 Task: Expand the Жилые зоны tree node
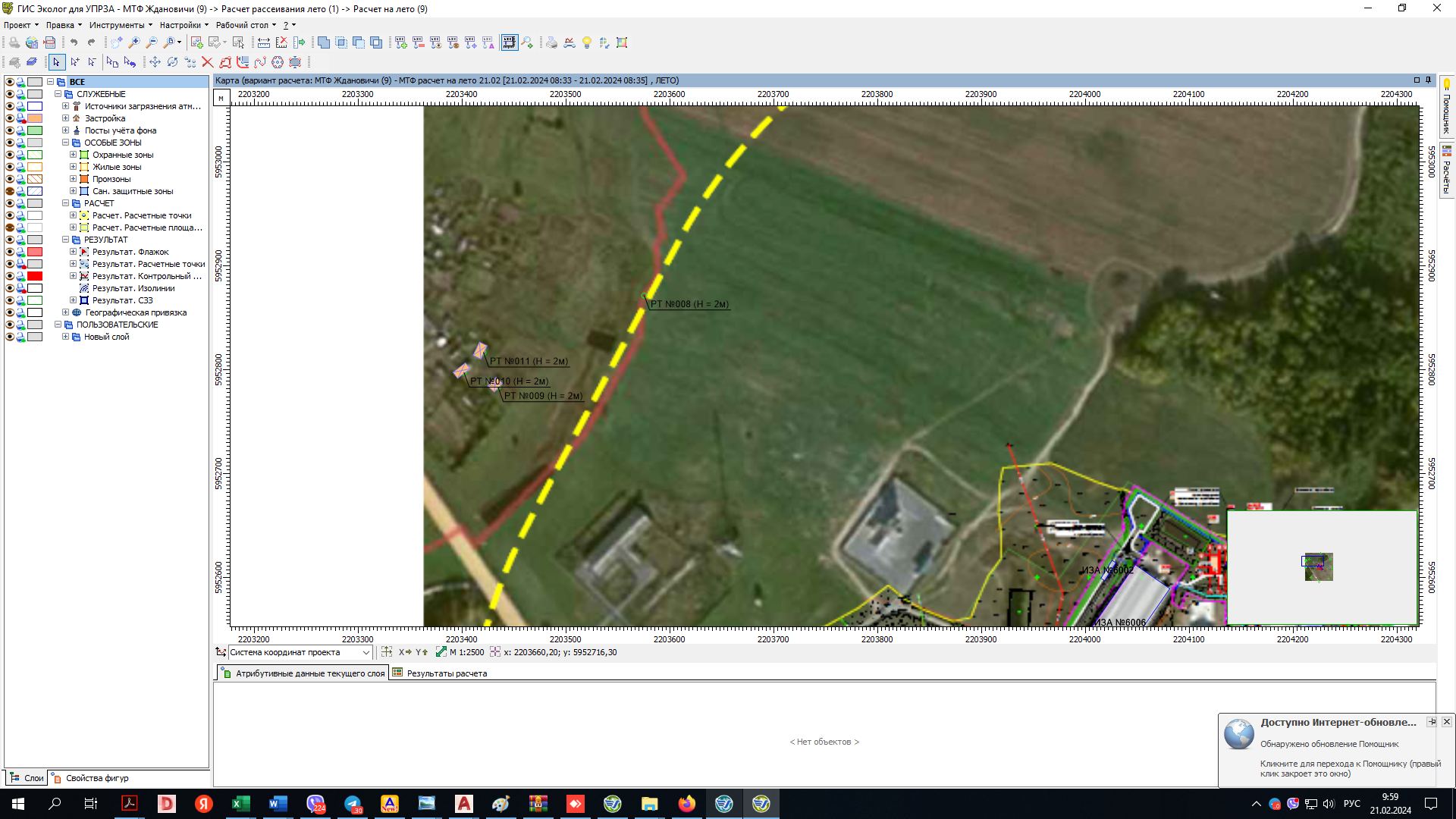point(74,167)
